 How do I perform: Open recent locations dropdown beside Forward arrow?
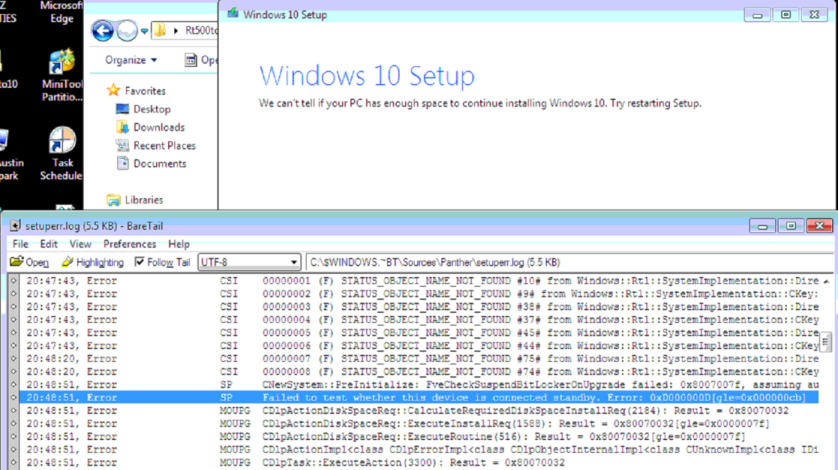[x=144, y=31]
